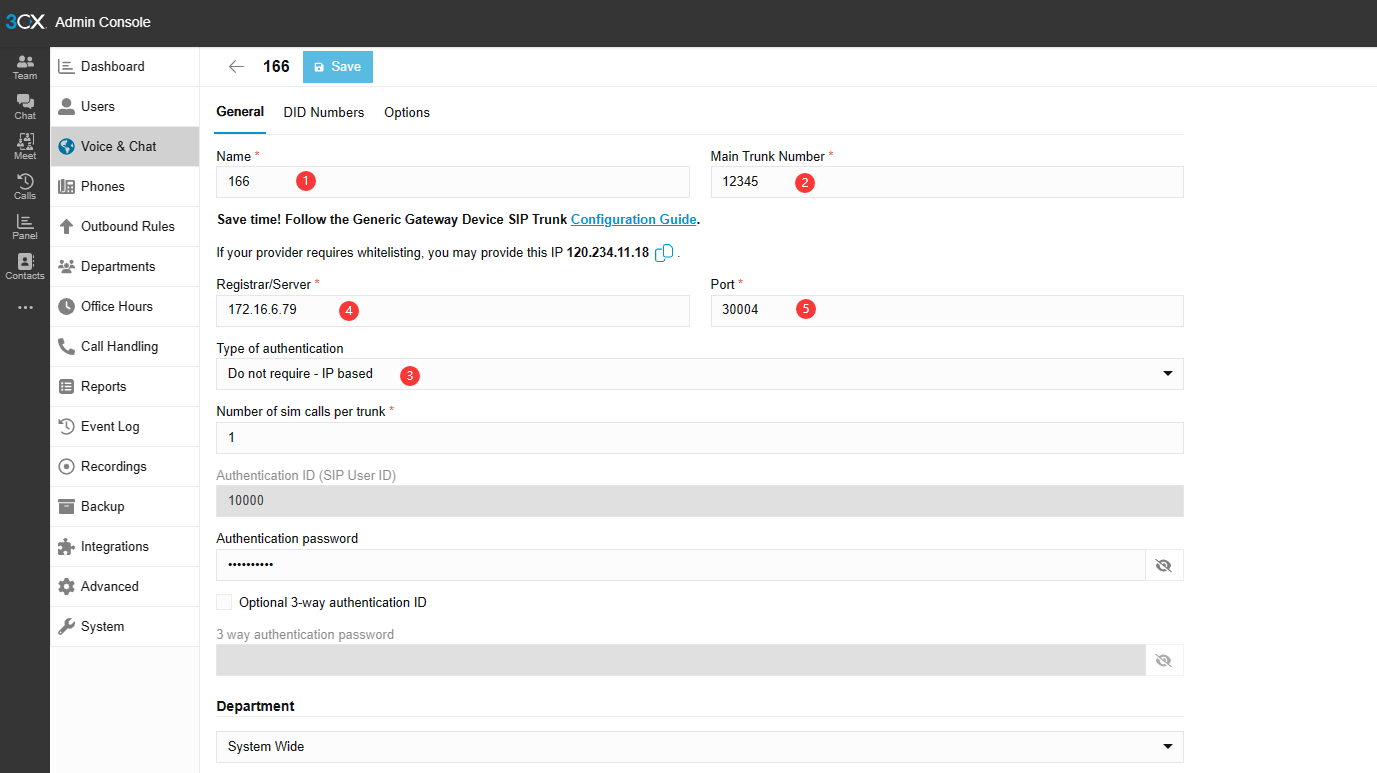Image resolution: width=1377 pixels, height=773 pixels.
Task: Toggle visibility of 3 way authentication password
Action: point(1163,661)
